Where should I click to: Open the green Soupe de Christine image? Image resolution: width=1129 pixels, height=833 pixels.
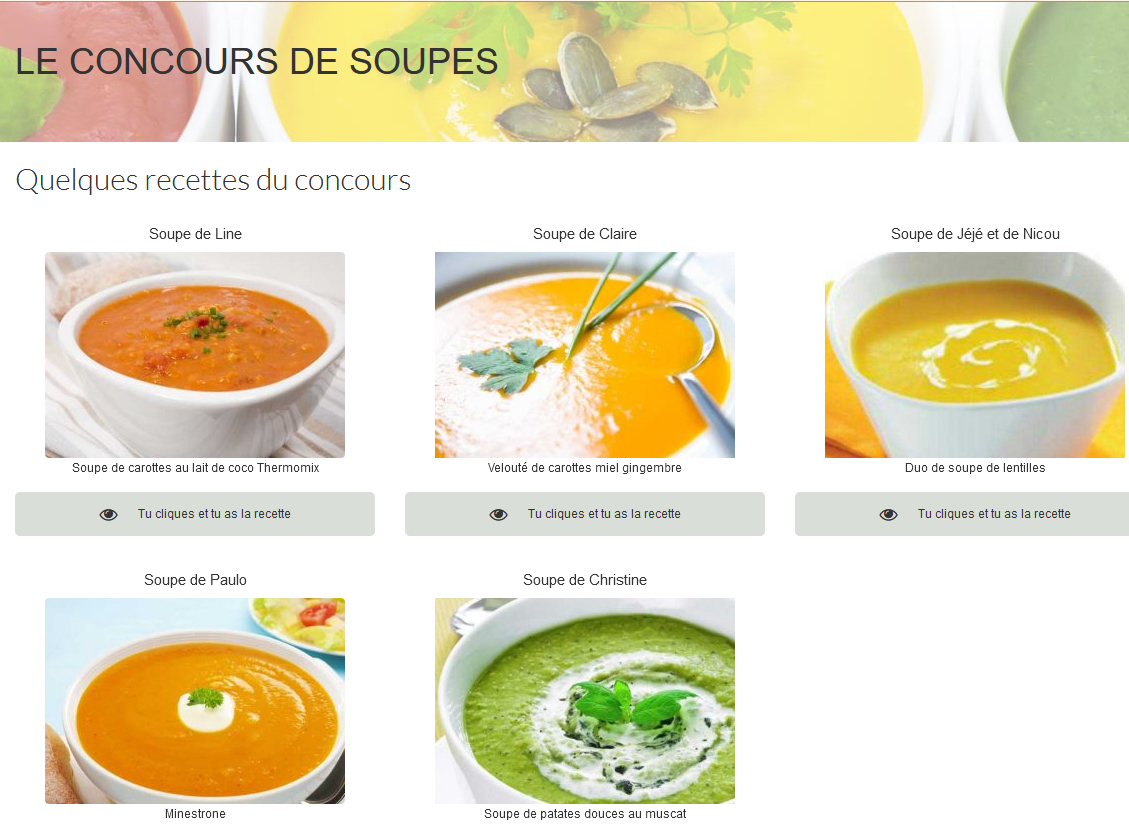click(585, 701)
